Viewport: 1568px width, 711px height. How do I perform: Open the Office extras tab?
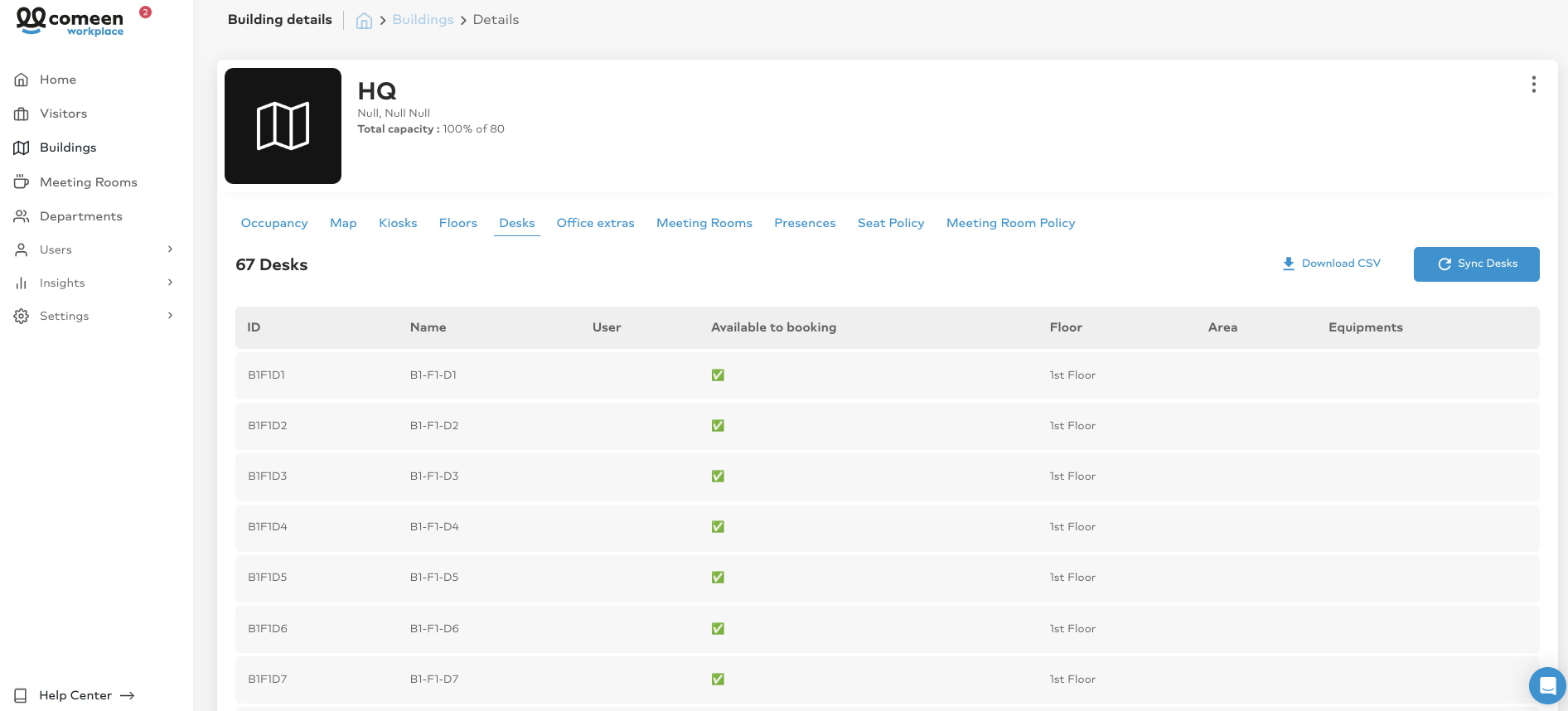[596, 223]
